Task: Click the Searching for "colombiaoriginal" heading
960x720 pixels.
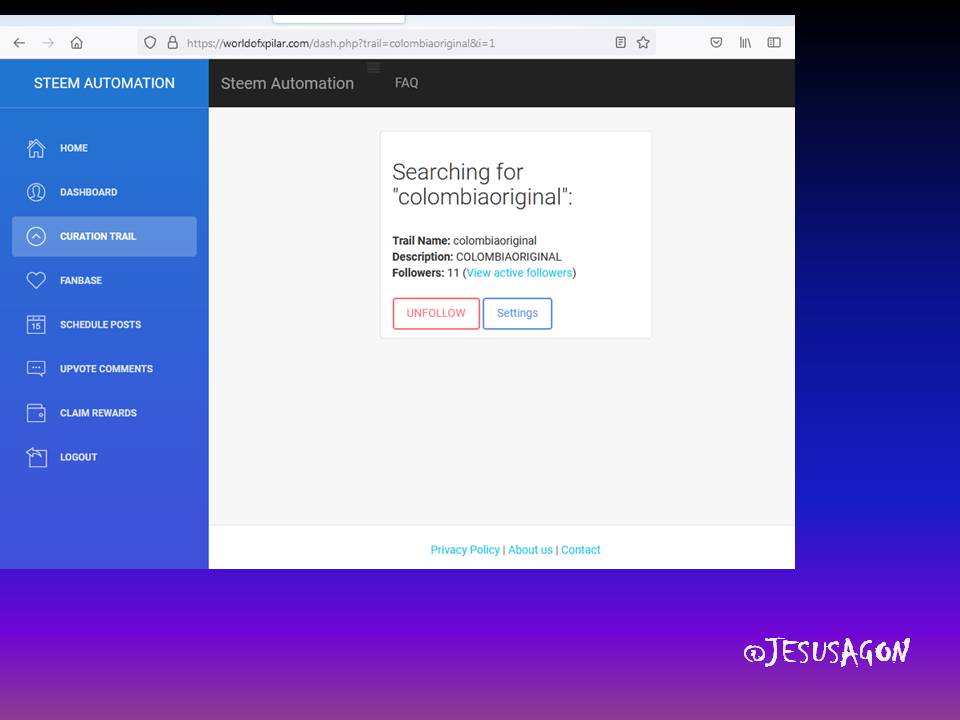Action: (x=482, y=184)
